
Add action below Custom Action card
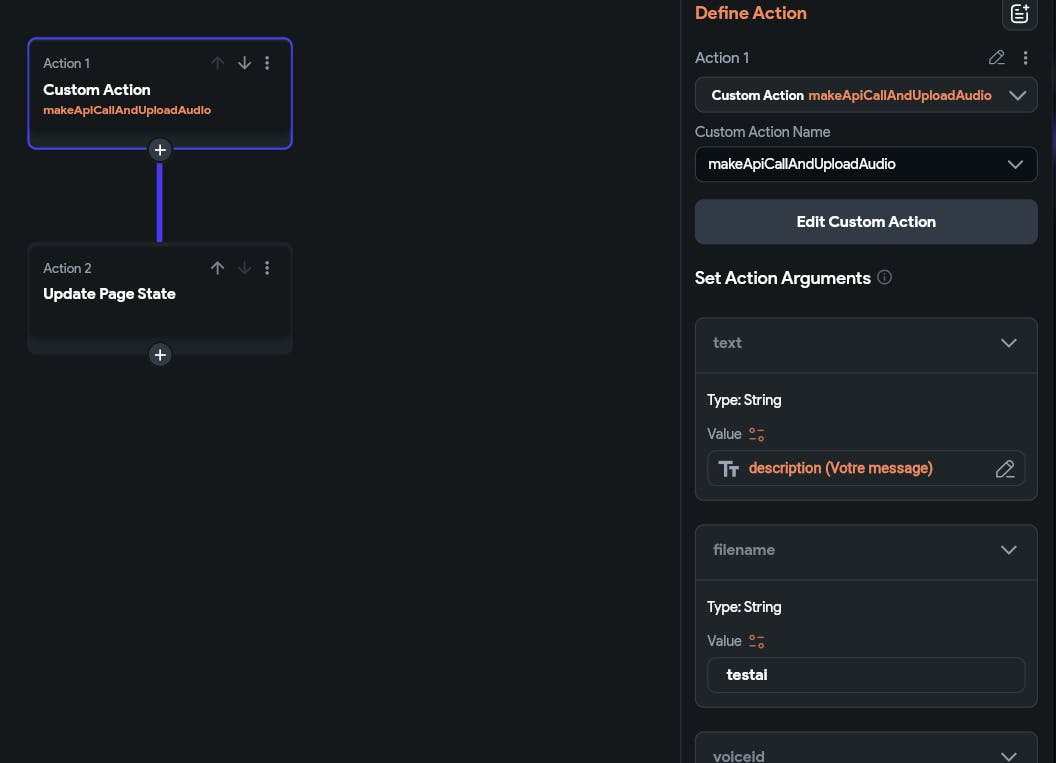pyautogui.click(x=159, y=150)
